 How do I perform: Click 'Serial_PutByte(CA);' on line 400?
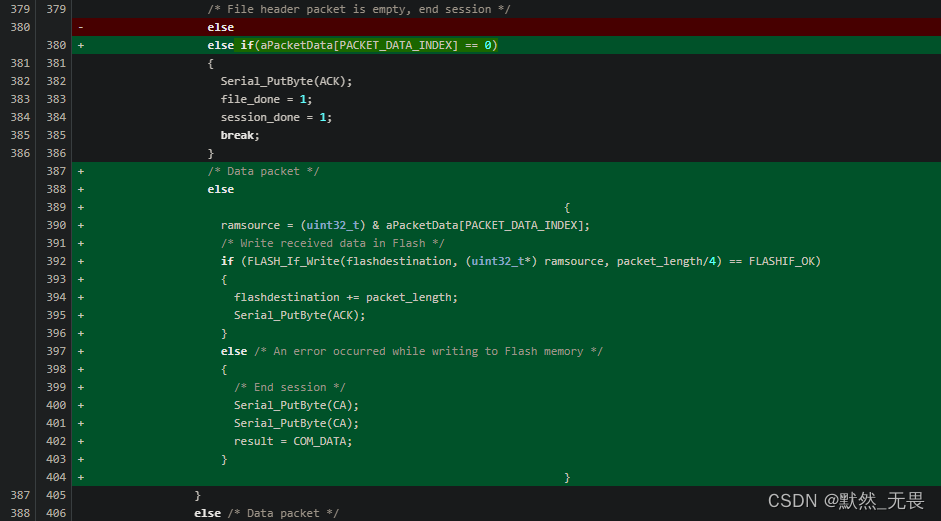[x=296, y=405]
